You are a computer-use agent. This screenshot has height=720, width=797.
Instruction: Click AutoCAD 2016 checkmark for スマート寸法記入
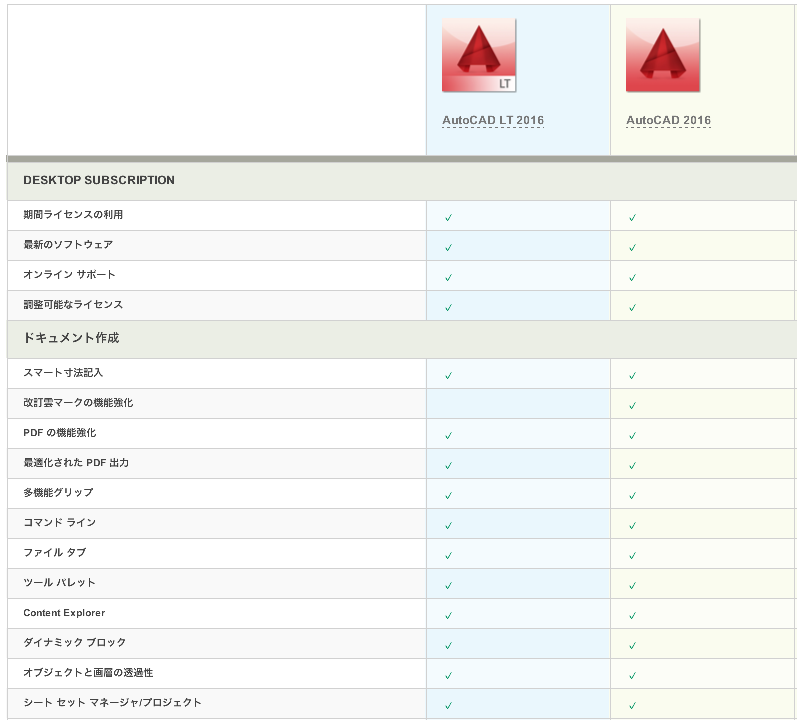click(x=632, y=376)
